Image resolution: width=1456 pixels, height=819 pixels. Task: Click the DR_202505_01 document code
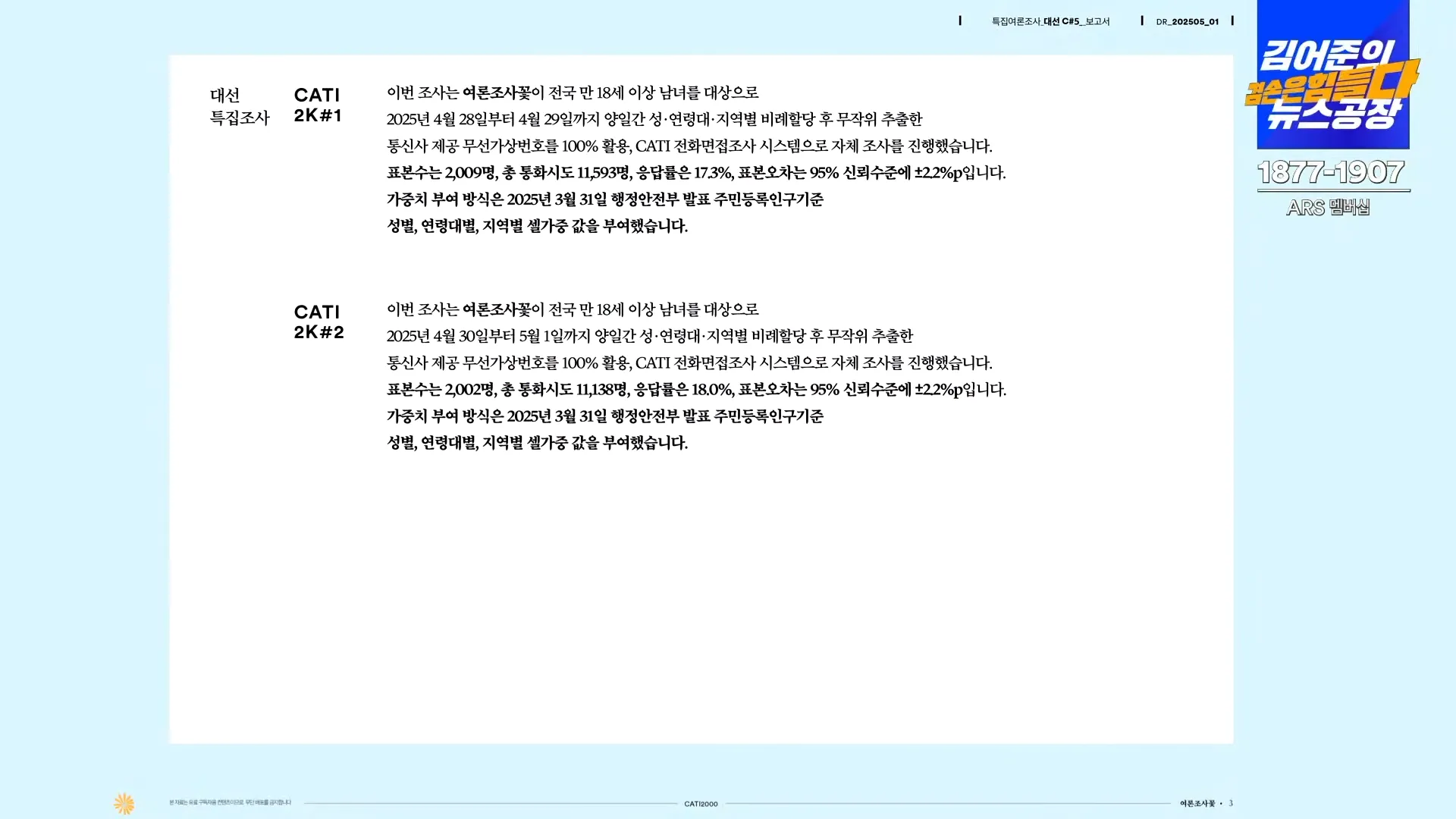click(x=1187, y=22)
